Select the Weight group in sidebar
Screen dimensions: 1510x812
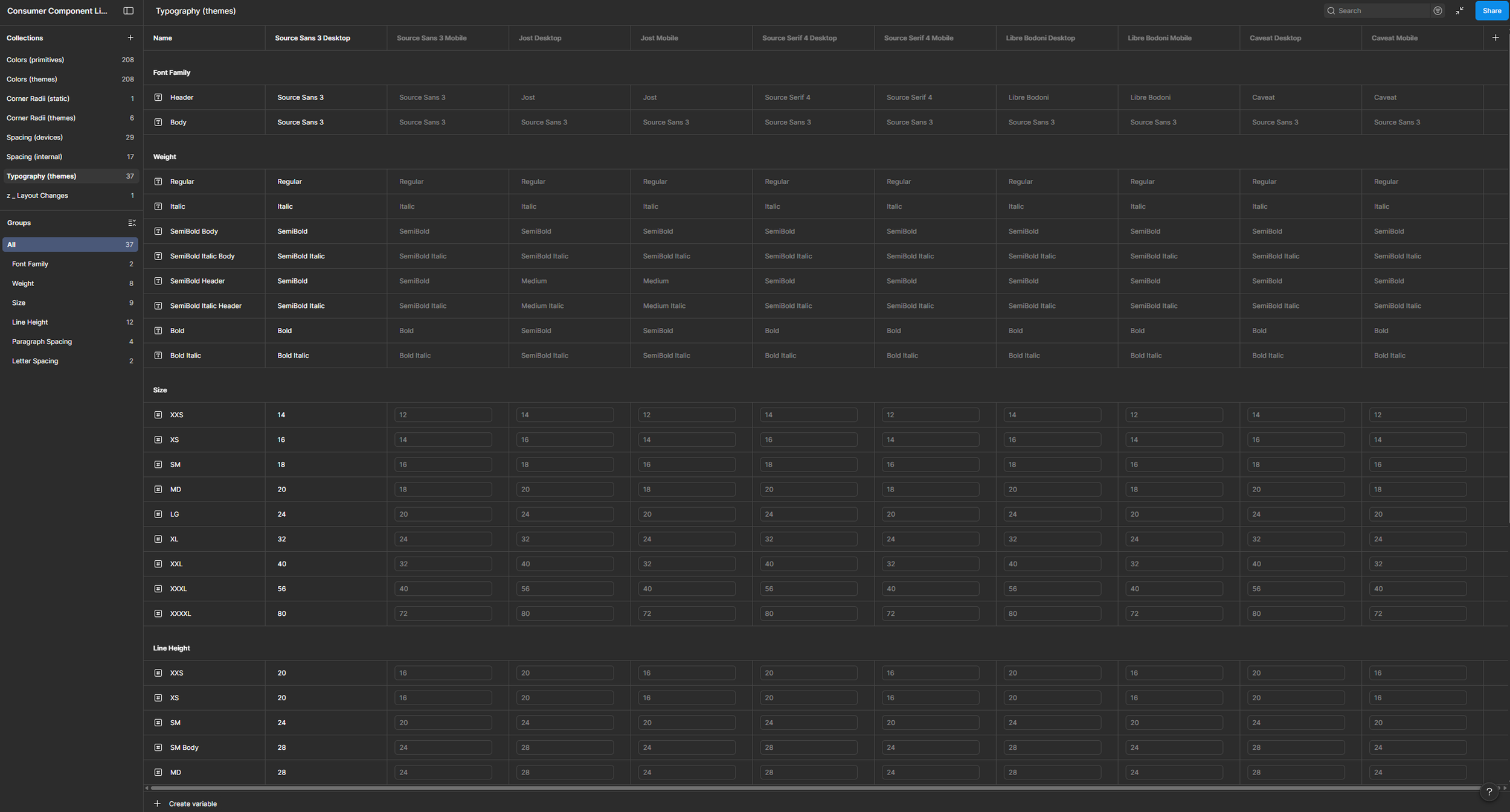[x=23, y=284]
